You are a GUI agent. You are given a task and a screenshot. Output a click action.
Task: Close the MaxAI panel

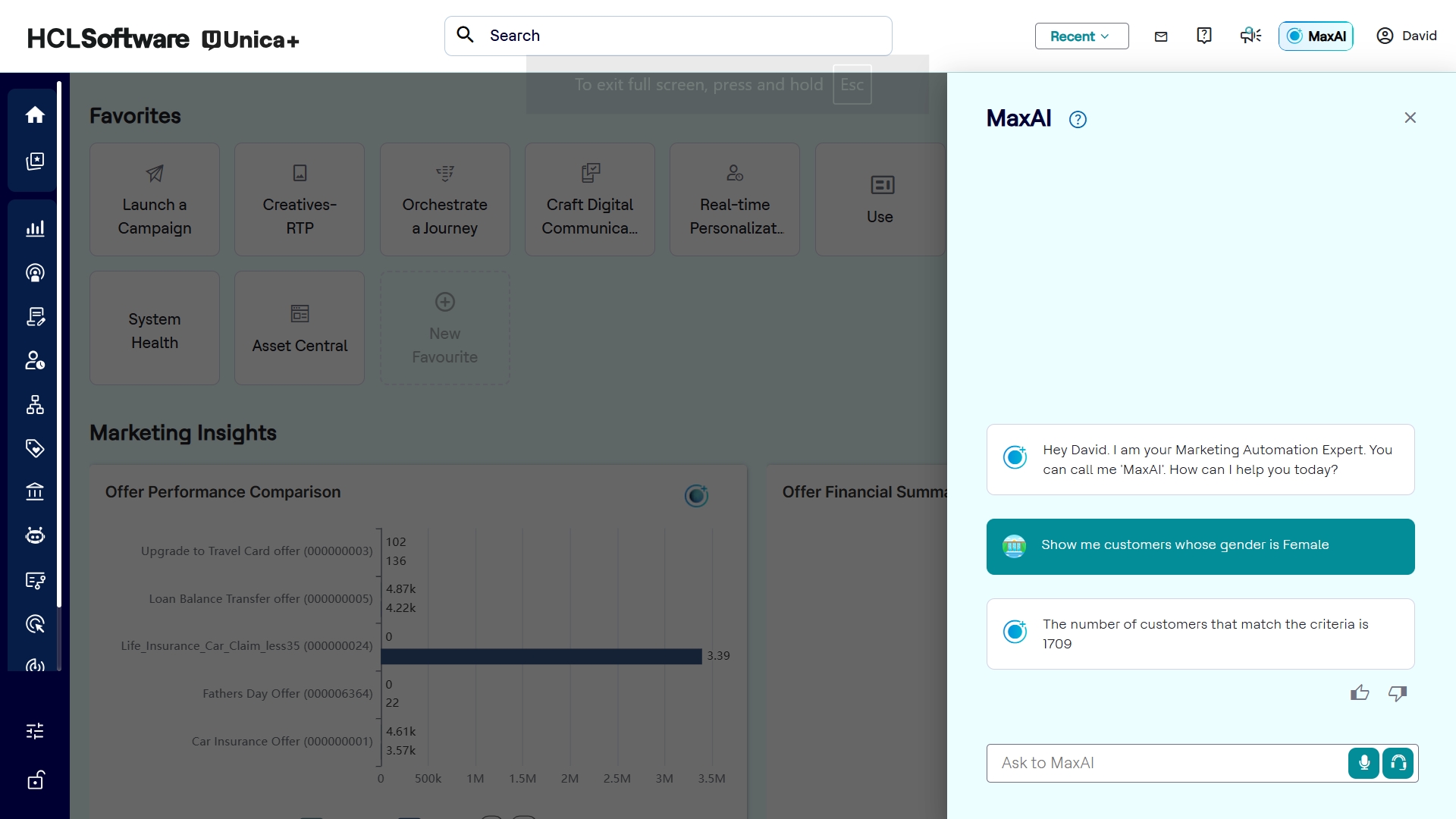click(1410, 118)
